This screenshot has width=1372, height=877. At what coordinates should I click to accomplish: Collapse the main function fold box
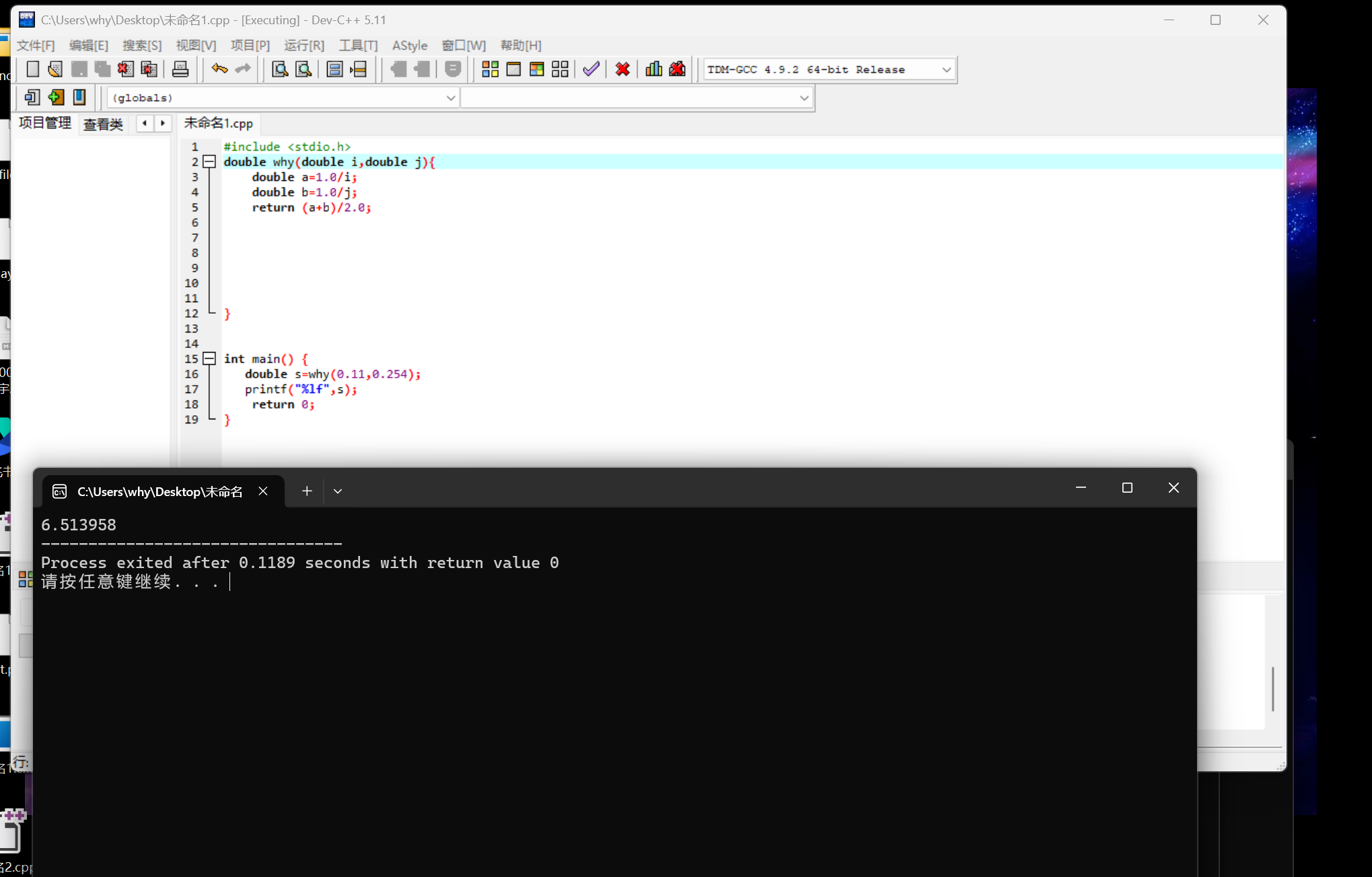coord(209,359)
